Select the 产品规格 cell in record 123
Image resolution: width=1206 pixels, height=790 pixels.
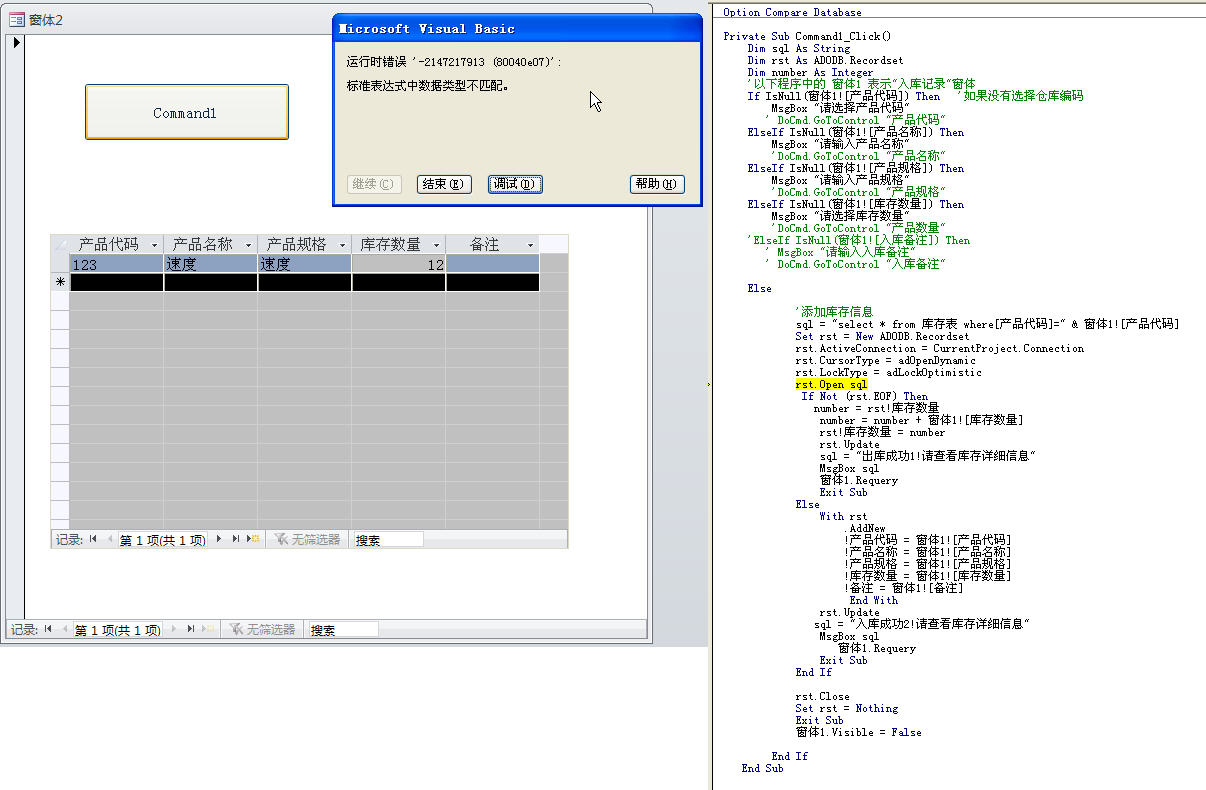click(x=304, y=264)
